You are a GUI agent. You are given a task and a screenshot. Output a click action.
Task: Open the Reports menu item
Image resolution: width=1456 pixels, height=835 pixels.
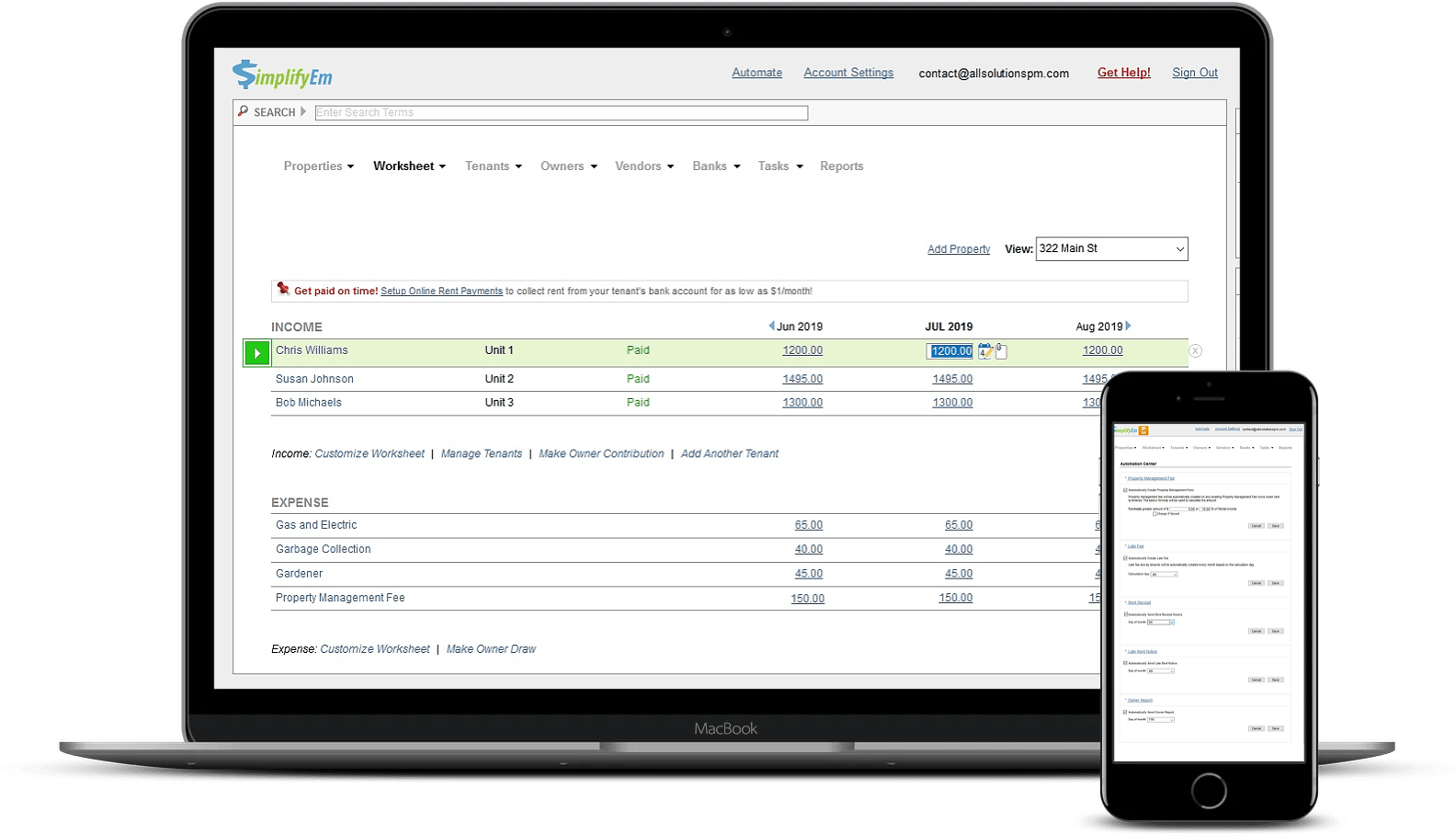(841, 166)
